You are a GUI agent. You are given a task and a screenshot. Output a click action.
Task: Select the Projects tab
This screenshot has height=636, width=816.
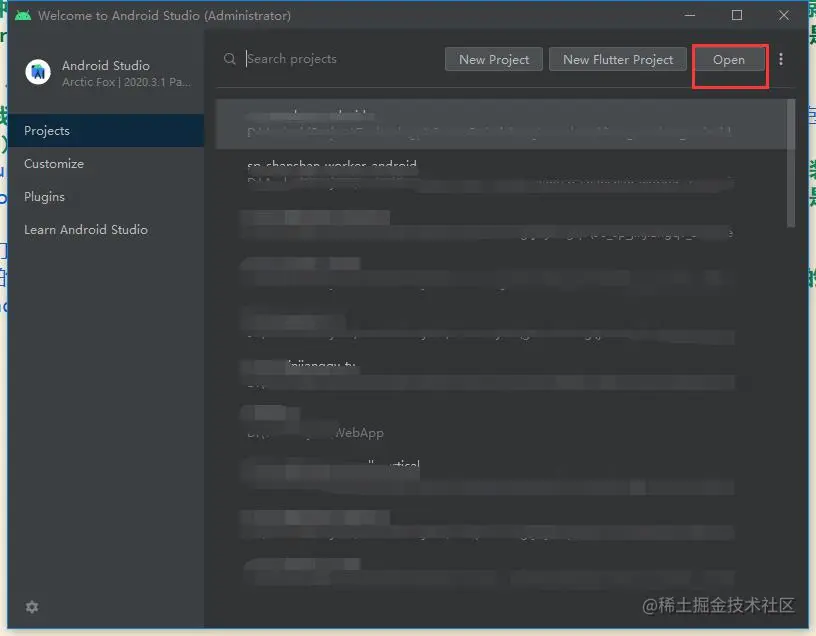tap(106, 131)
